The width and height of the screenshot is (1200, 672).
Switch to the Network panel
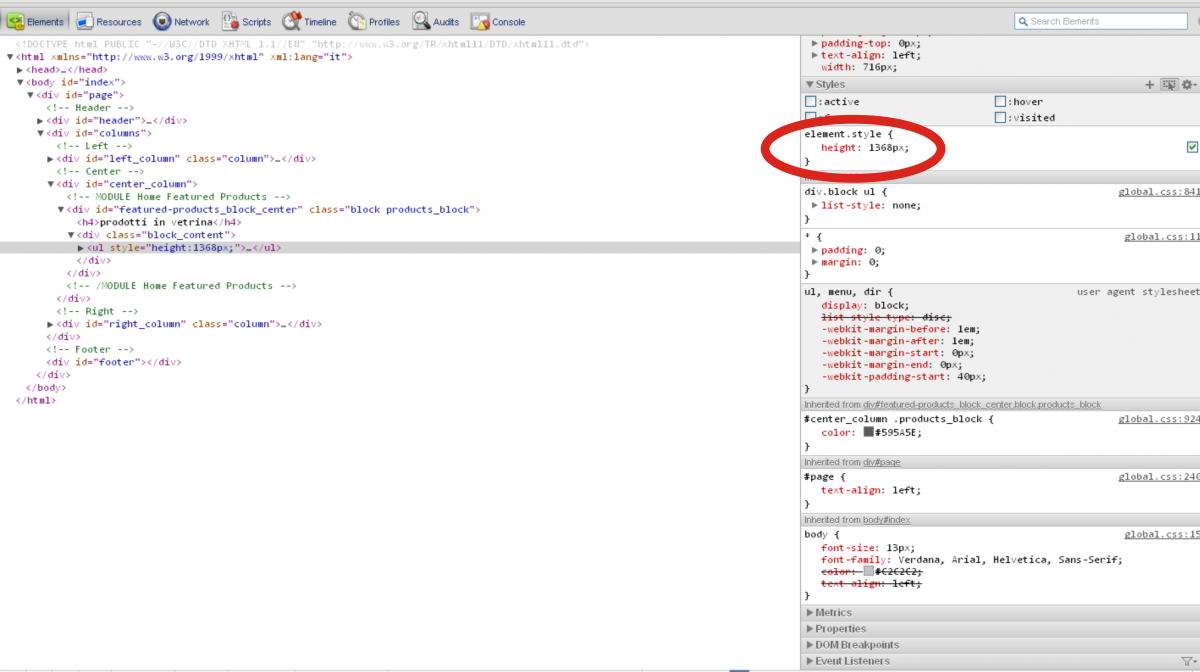pyautogui.click(x=181, y=21)
